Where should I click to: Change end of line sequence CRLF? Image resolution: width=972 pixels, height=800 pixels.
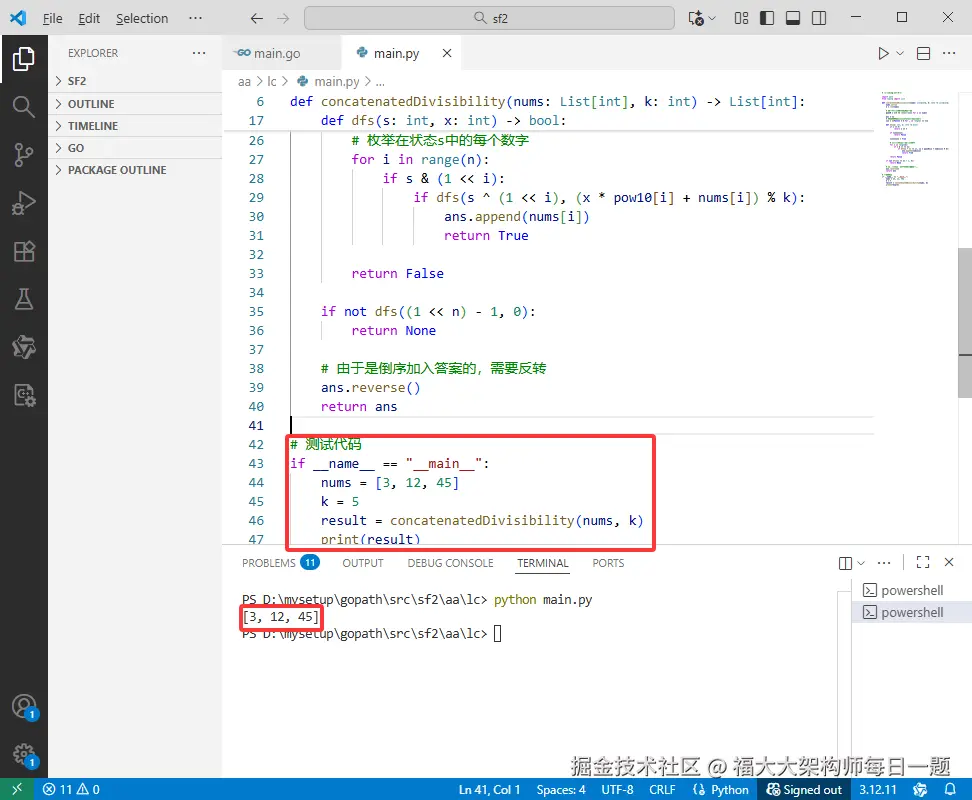click(x=662, y=789)
